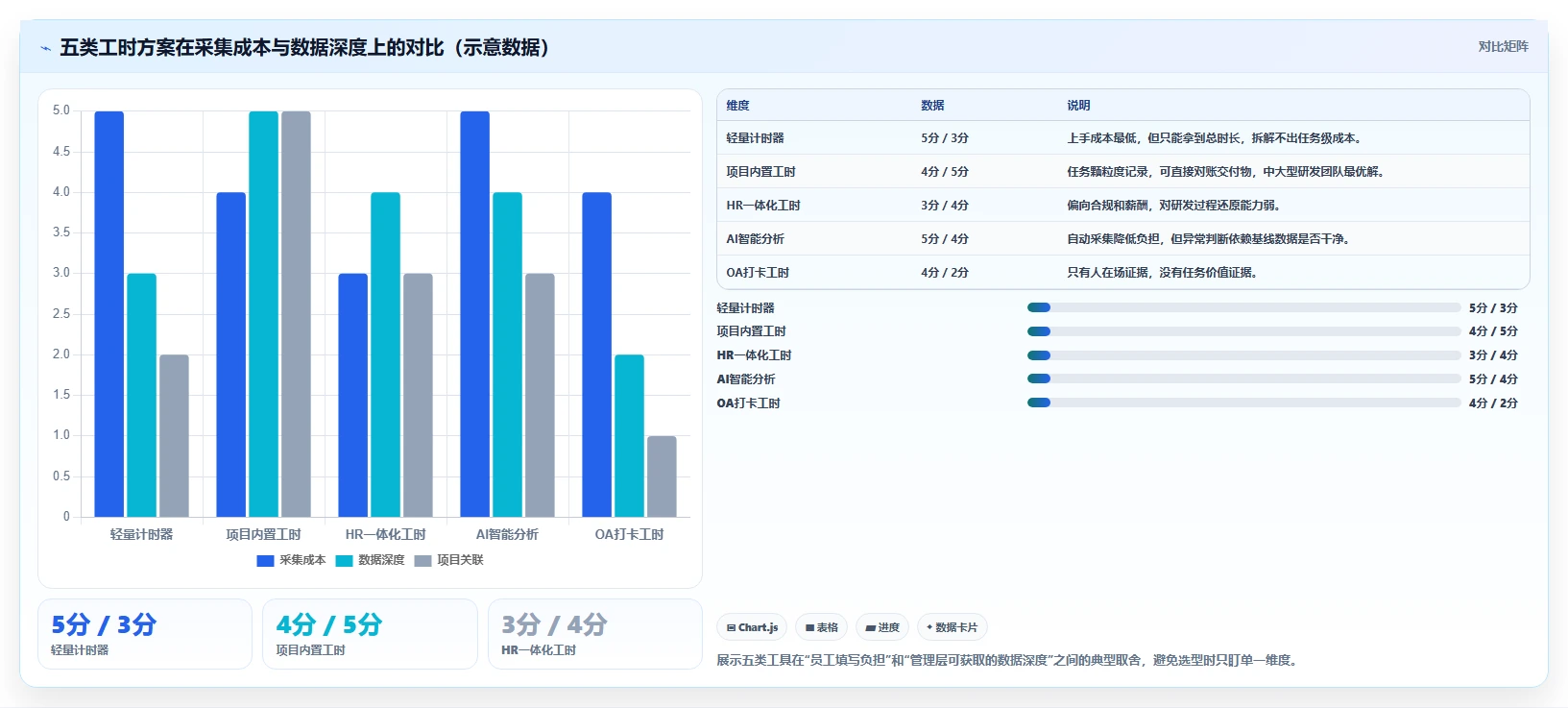Click the gray 项目关联 bar for OA打卡工时

[662, 476]
